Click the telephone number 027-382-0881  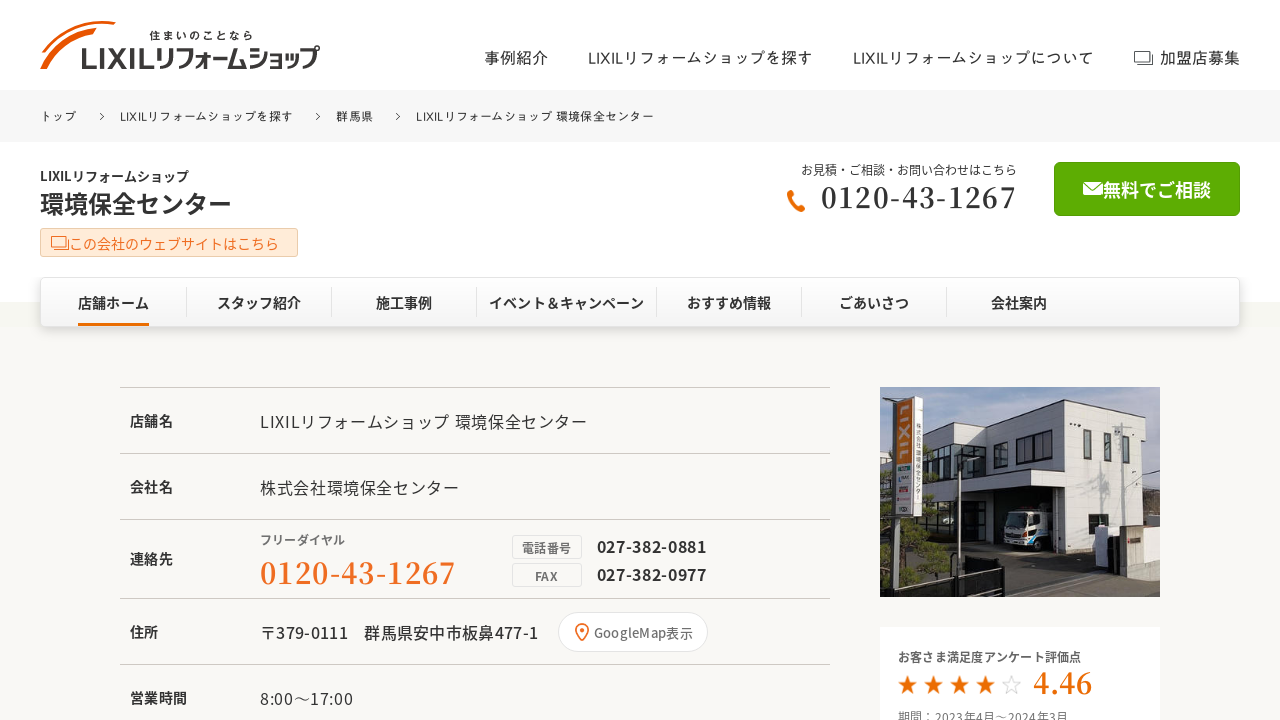pos(651,547)
